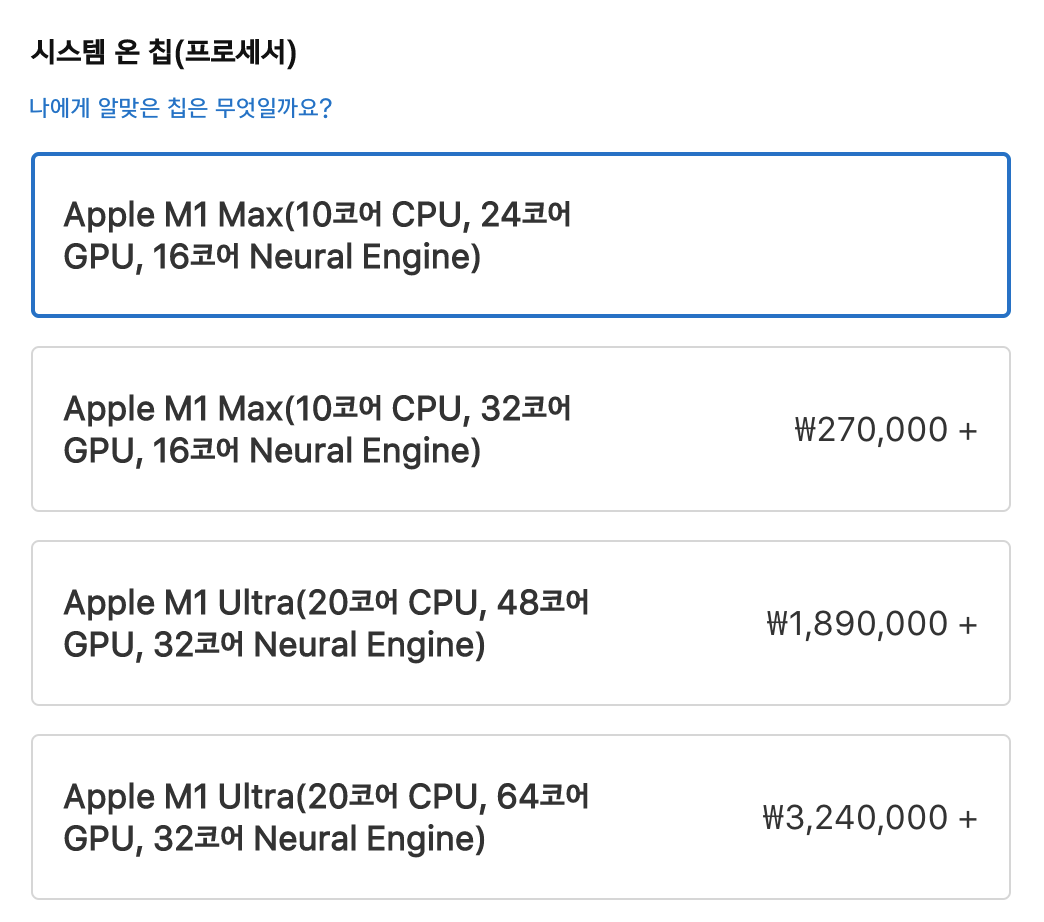Click the ₩1,890,000 + upgrade price
This screenshot has width=1044, height=922.
coord(872,624)
